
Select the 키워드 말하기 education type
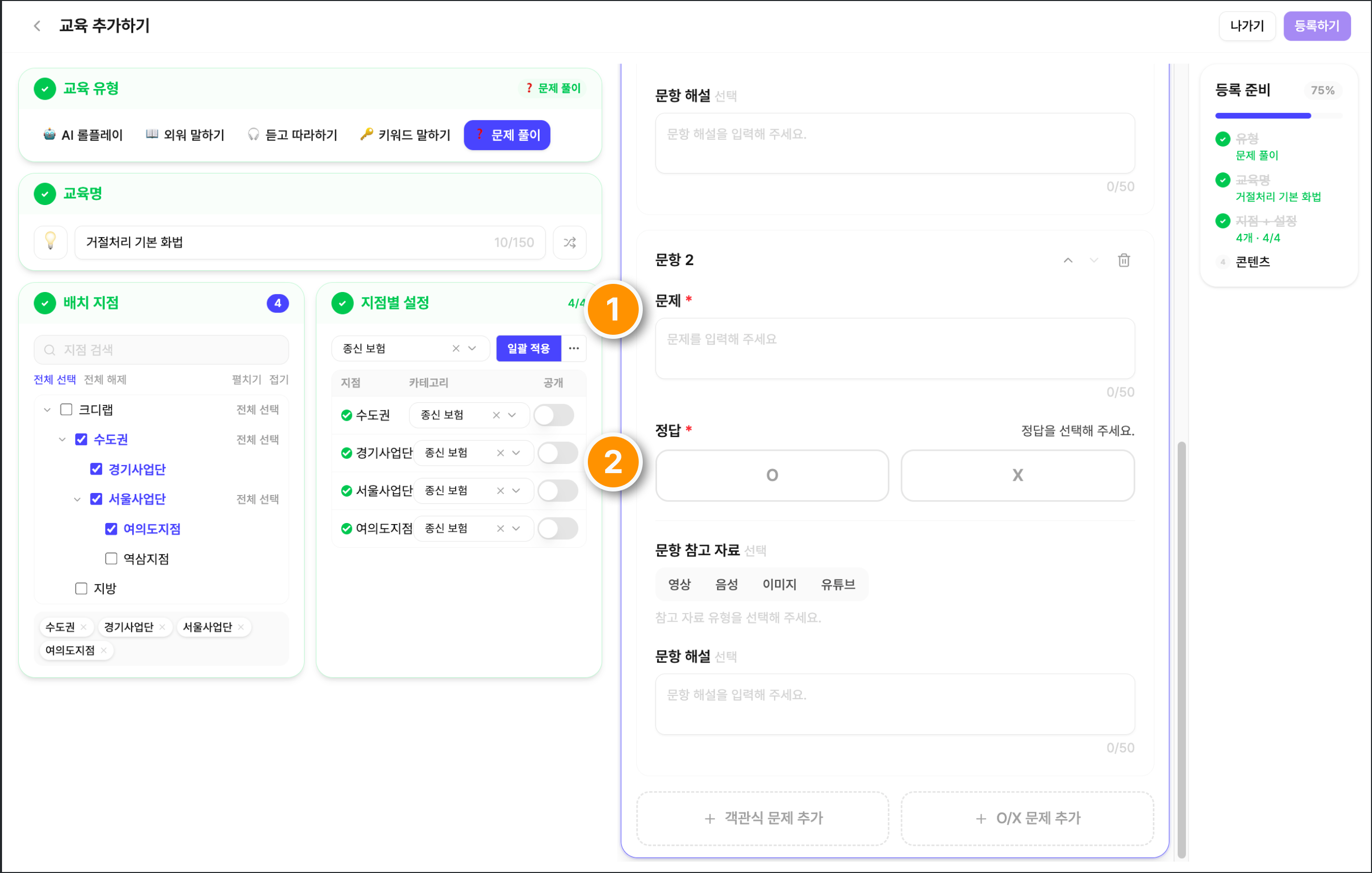[x=405, y=135]
